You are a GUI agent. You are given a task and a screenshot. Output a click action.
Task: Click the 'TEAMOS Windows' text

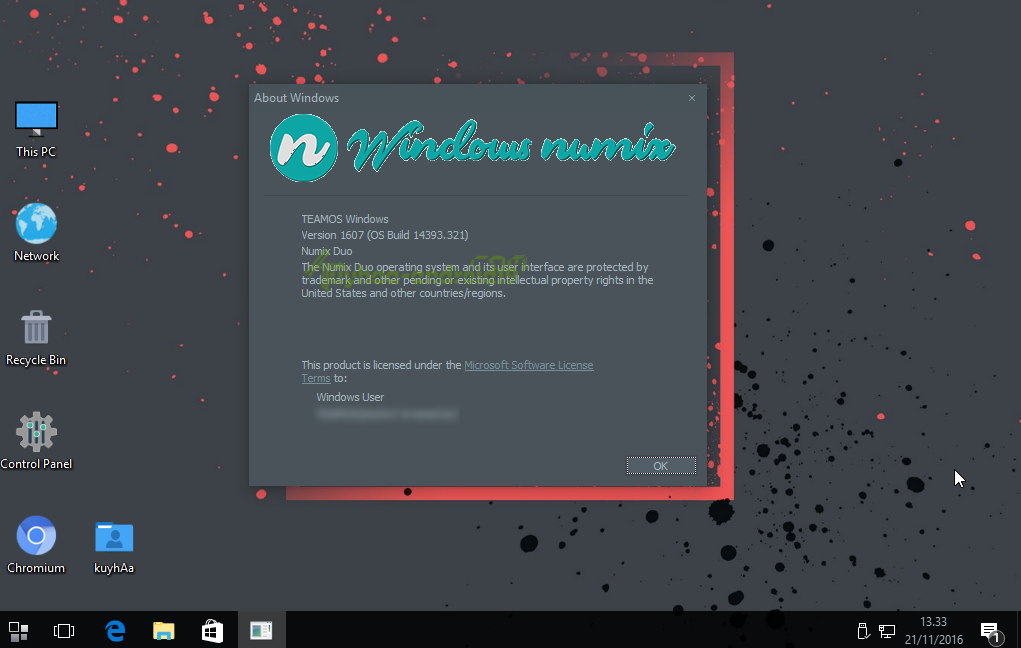pyautogui.click(x=344, y=219)
